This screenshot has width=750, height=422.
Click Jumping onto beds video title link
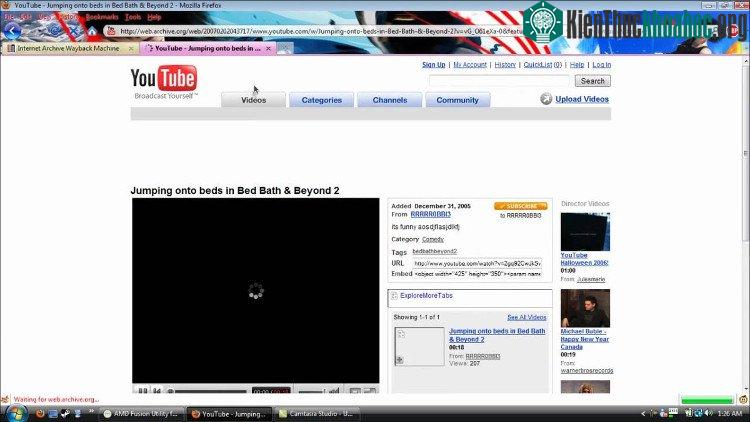tap(497, 335)
